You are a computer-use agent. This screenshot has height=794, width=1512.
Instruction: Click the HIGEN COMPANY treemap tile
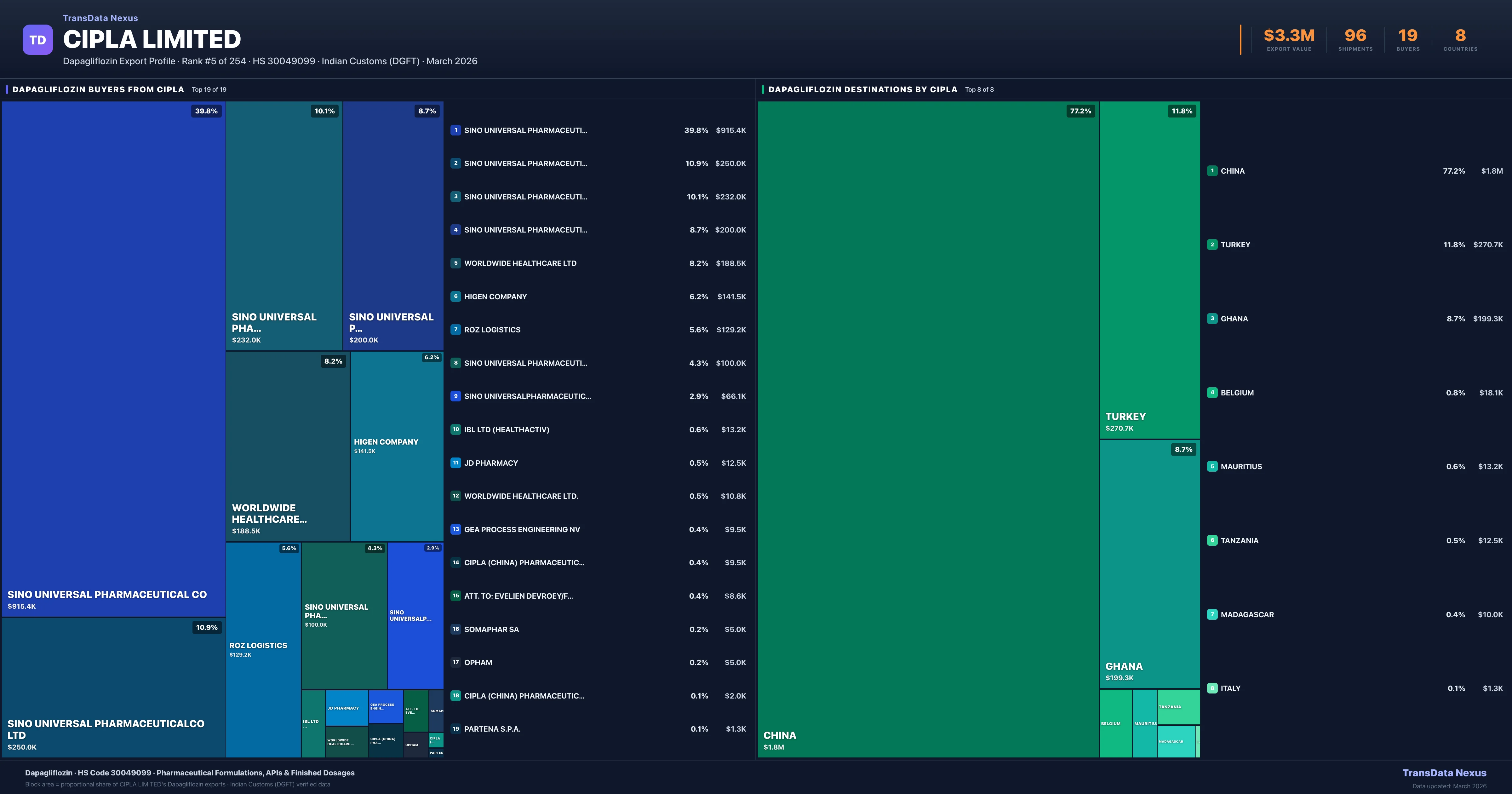tap(397, 446)
